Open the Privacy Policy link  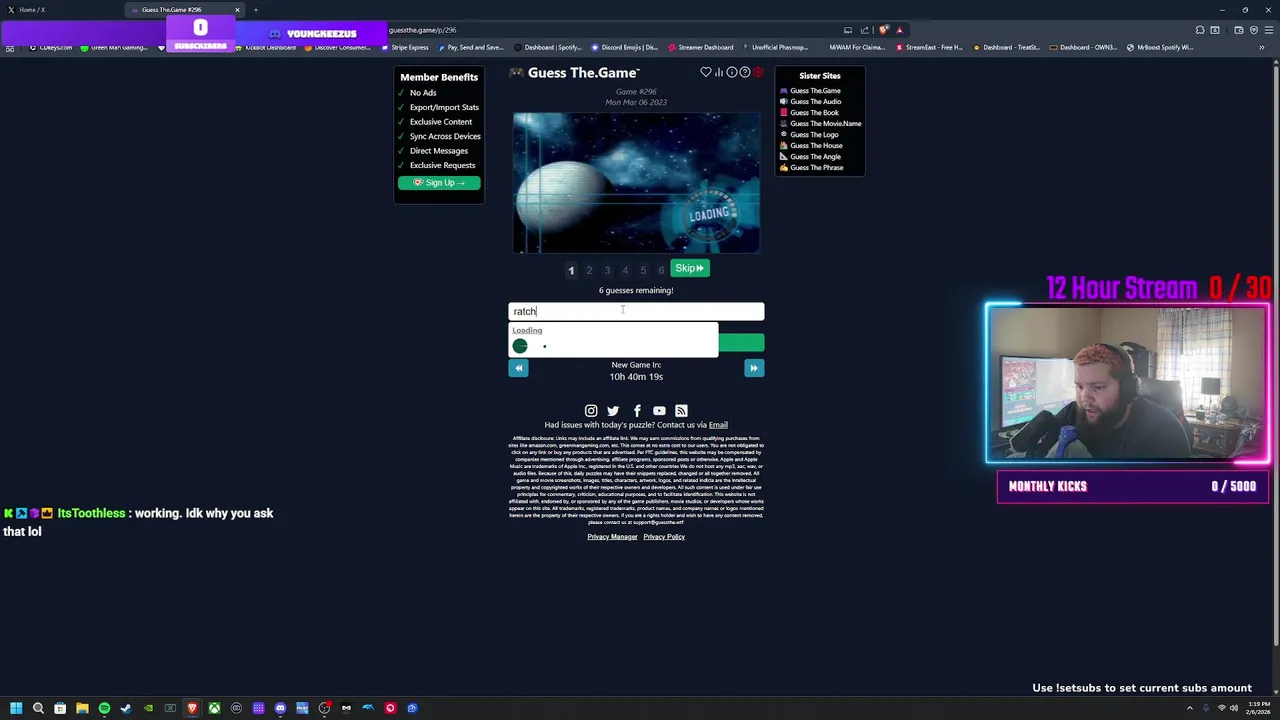tap(664, 537)
